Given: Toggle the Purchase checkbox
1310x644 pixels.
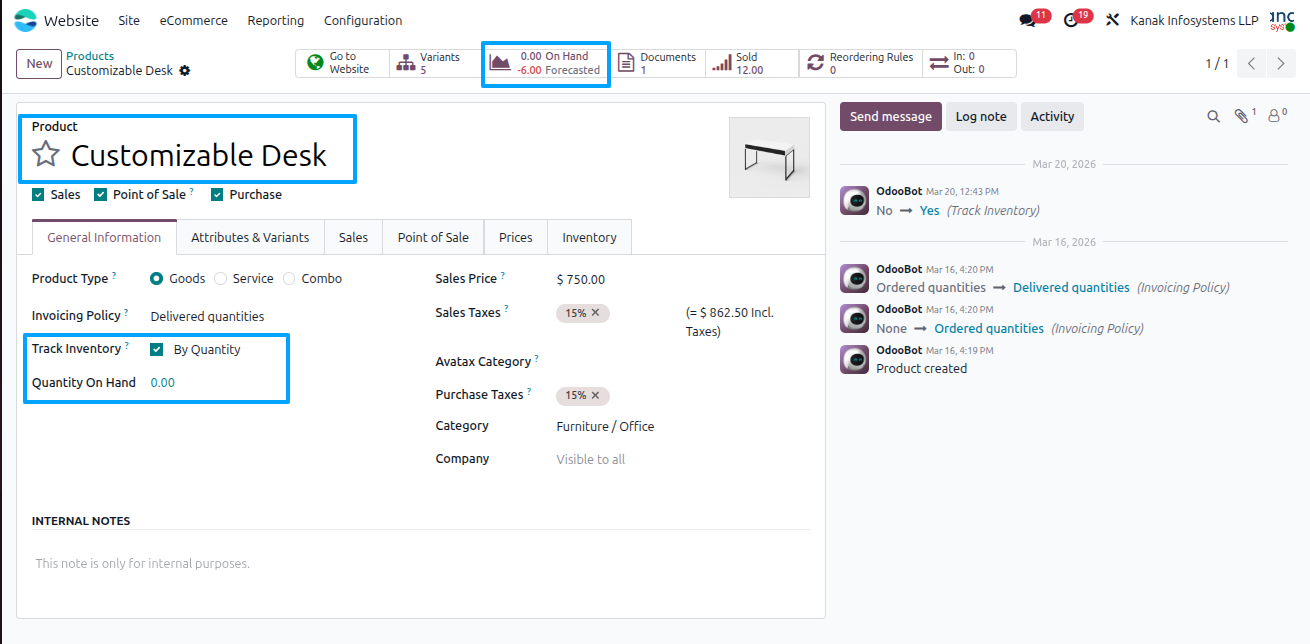Looking at the screenshot, I should [216, 195].
